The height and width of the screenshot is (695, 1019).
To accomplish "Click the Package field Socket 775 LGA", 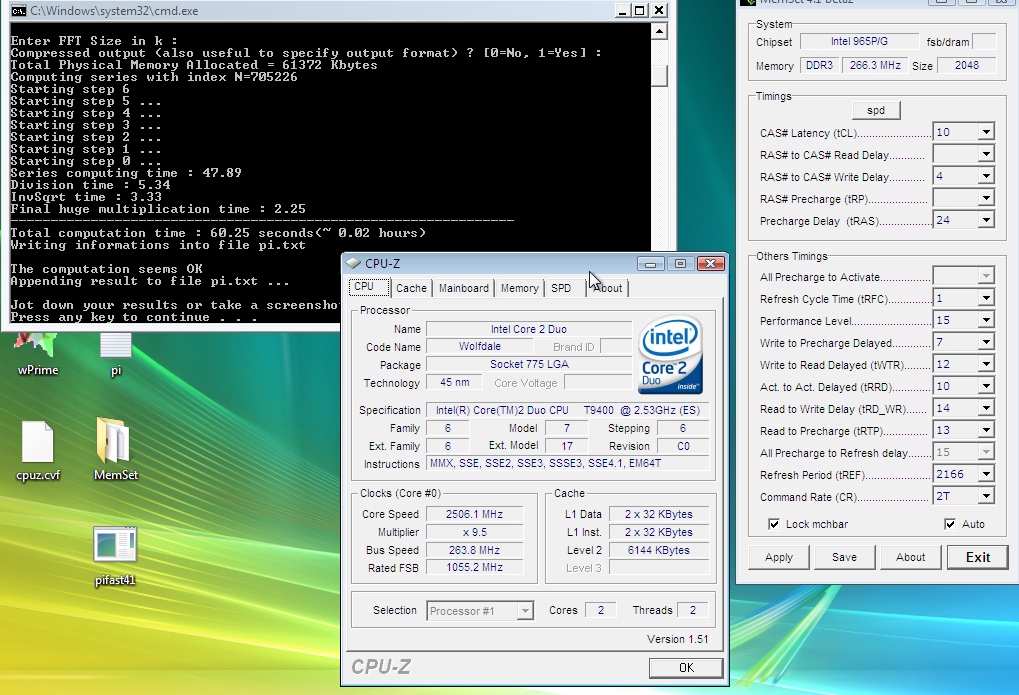I will (x=529, y=365).
